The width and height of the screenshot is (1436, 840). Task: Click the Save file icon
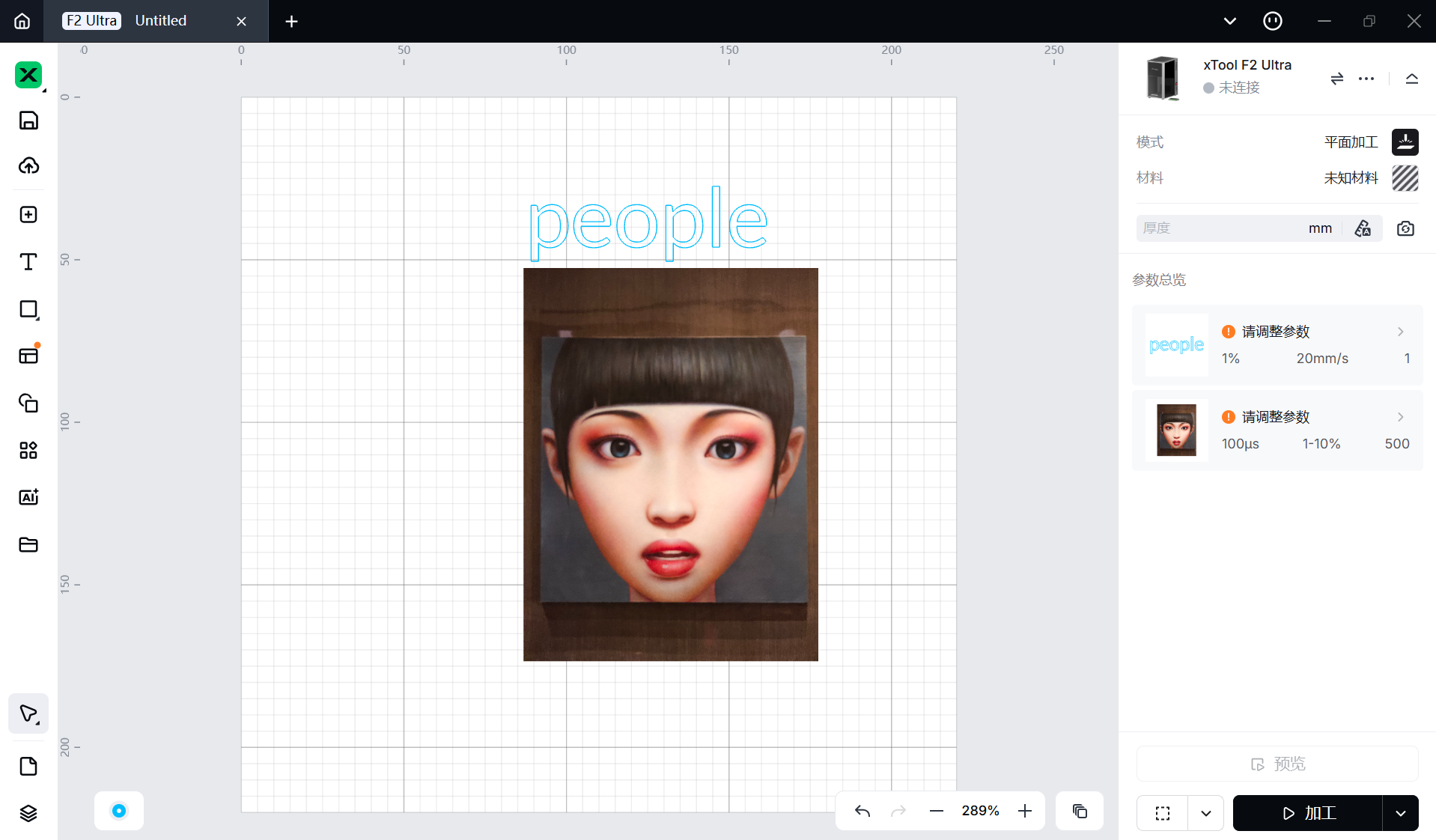[x=28, y=121]
